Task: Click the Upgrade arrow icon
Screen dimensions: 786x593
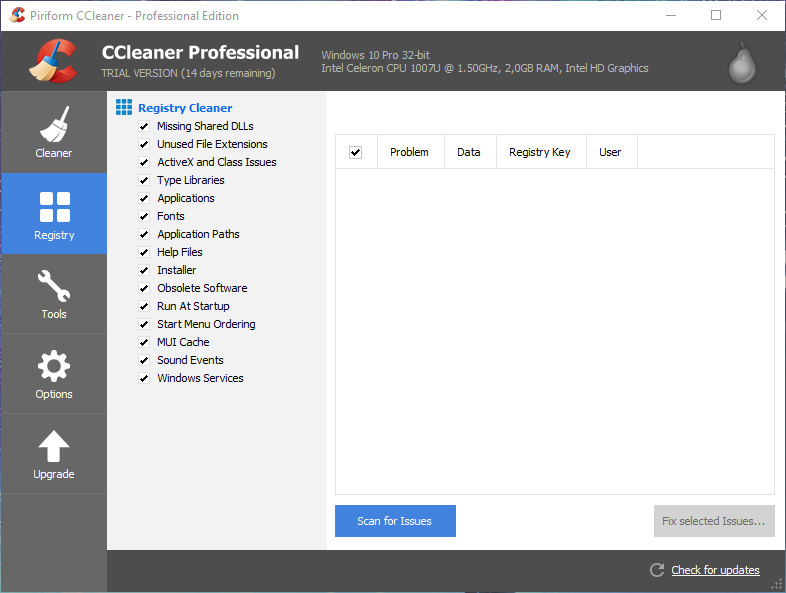Action: click(x=54, y=446)
